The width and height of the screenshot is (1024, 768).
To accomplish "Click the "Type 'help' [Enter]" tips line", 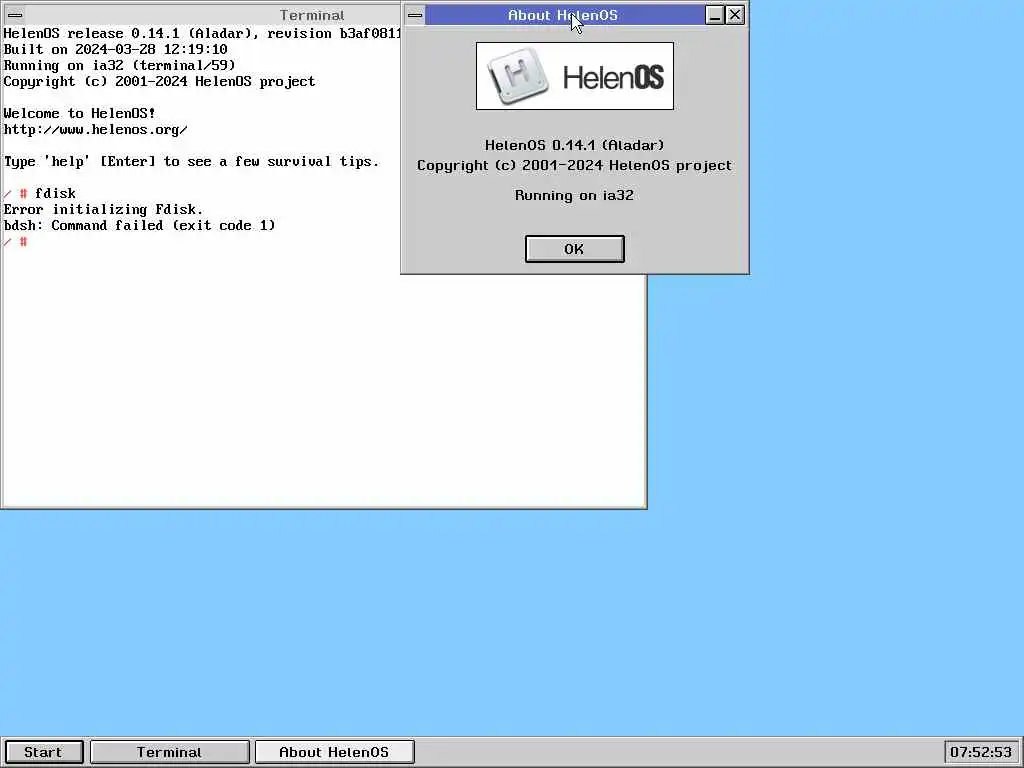I will (x=191, y=161).
